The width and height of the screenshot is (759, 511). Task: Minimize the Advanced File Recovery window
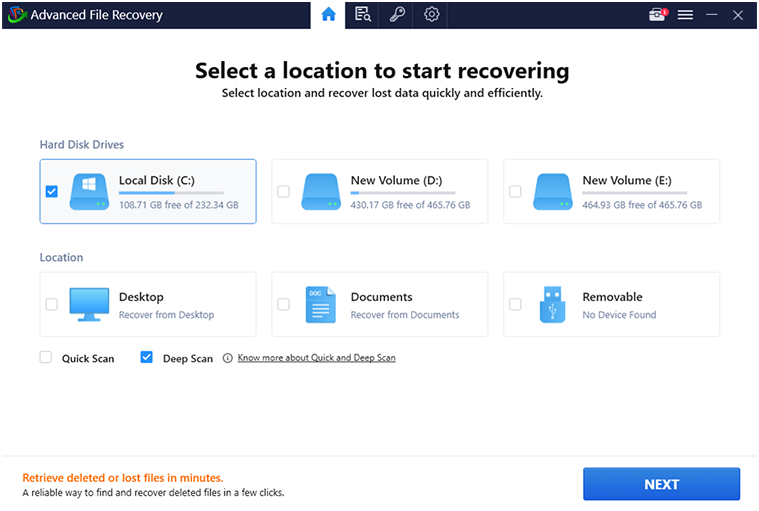[712, 15]
